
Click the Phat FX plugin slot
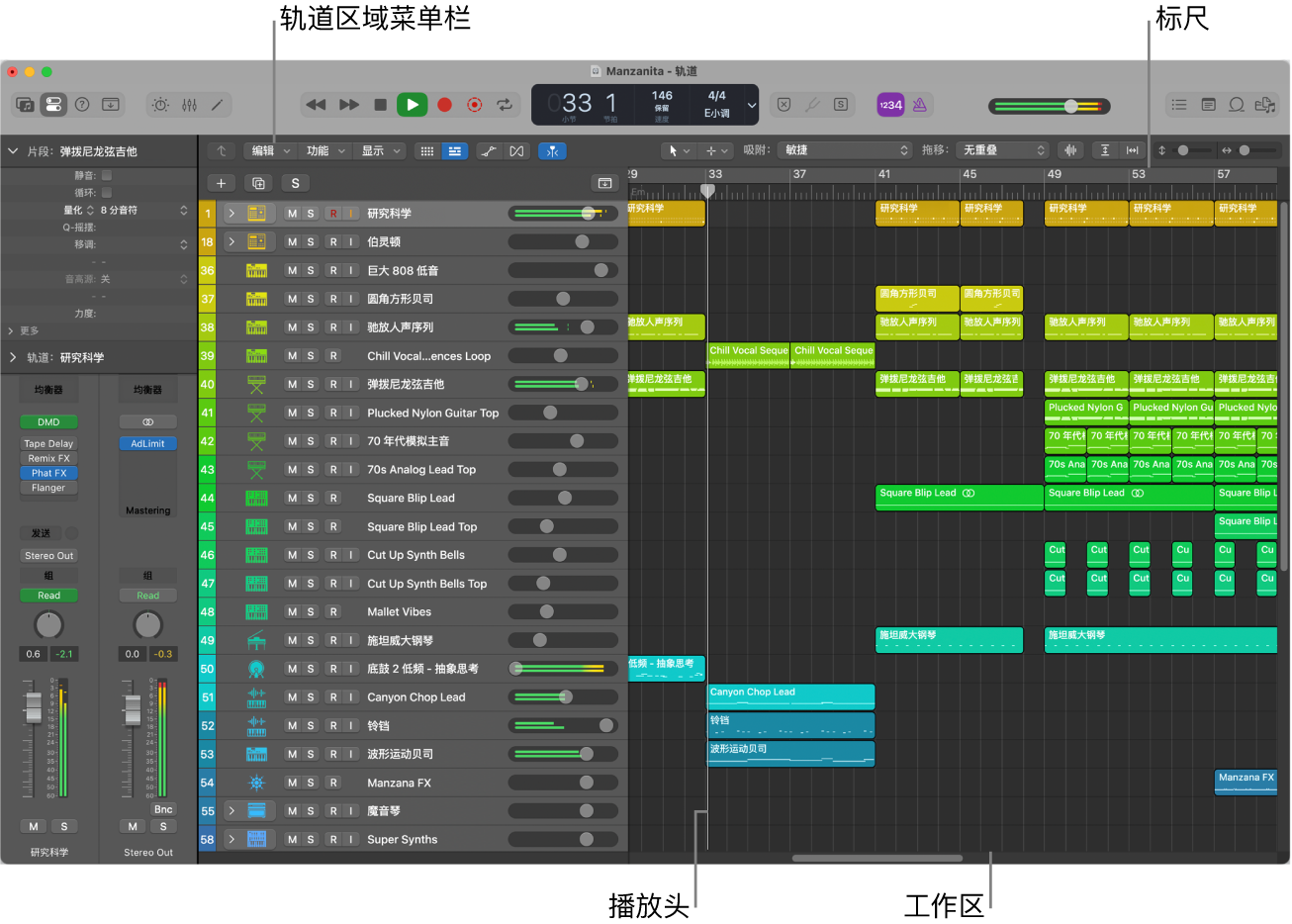coord(48,474)
